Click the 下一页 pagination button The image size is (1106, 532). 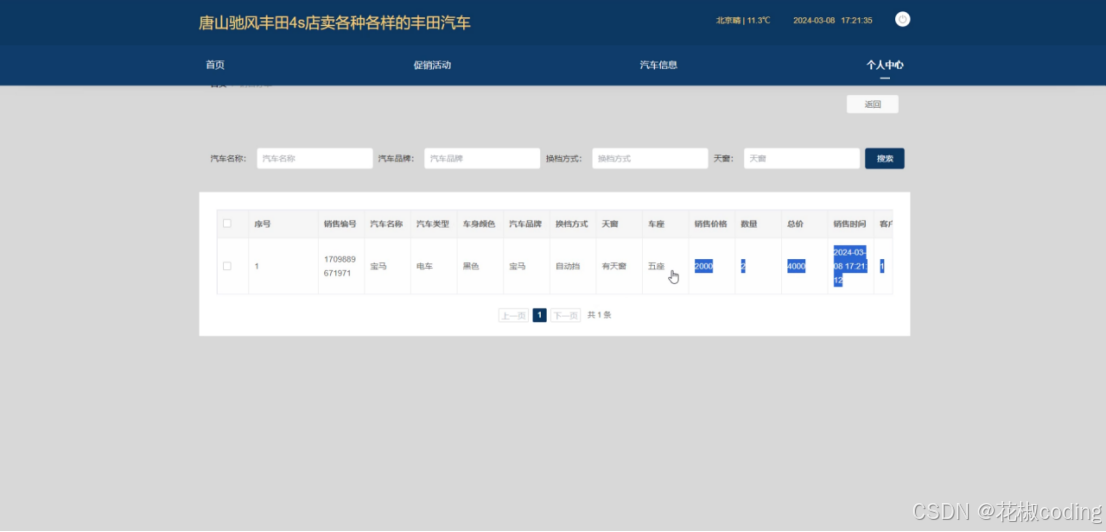tap(566, 315)
